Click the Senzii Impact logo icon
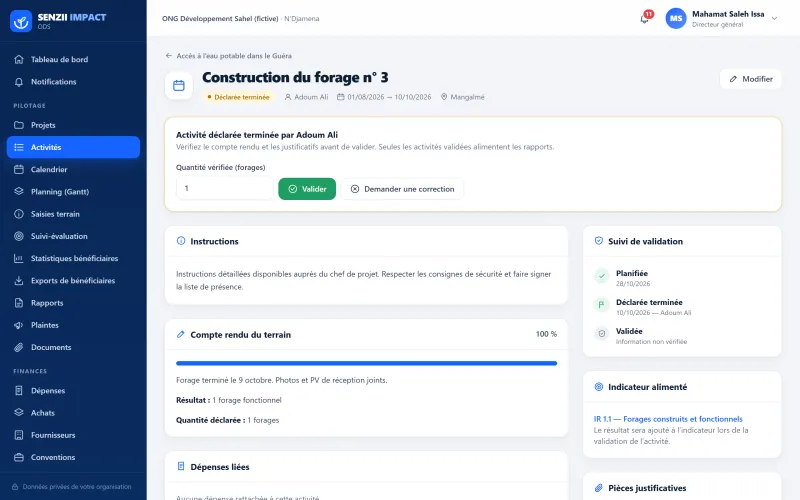 pyautogui.click(x=21, y=21)
